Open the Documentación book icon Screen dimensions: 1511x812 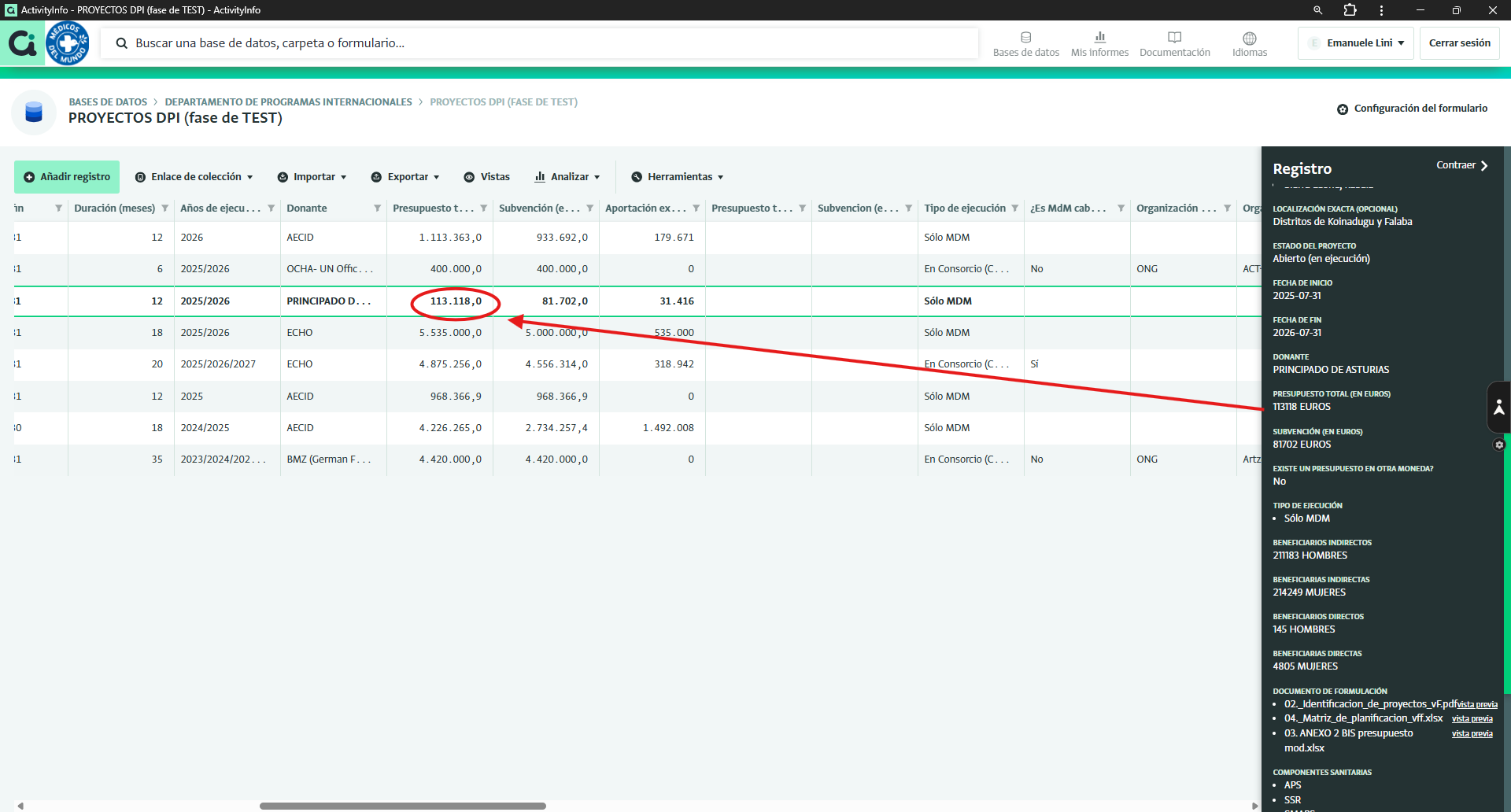1174,38
